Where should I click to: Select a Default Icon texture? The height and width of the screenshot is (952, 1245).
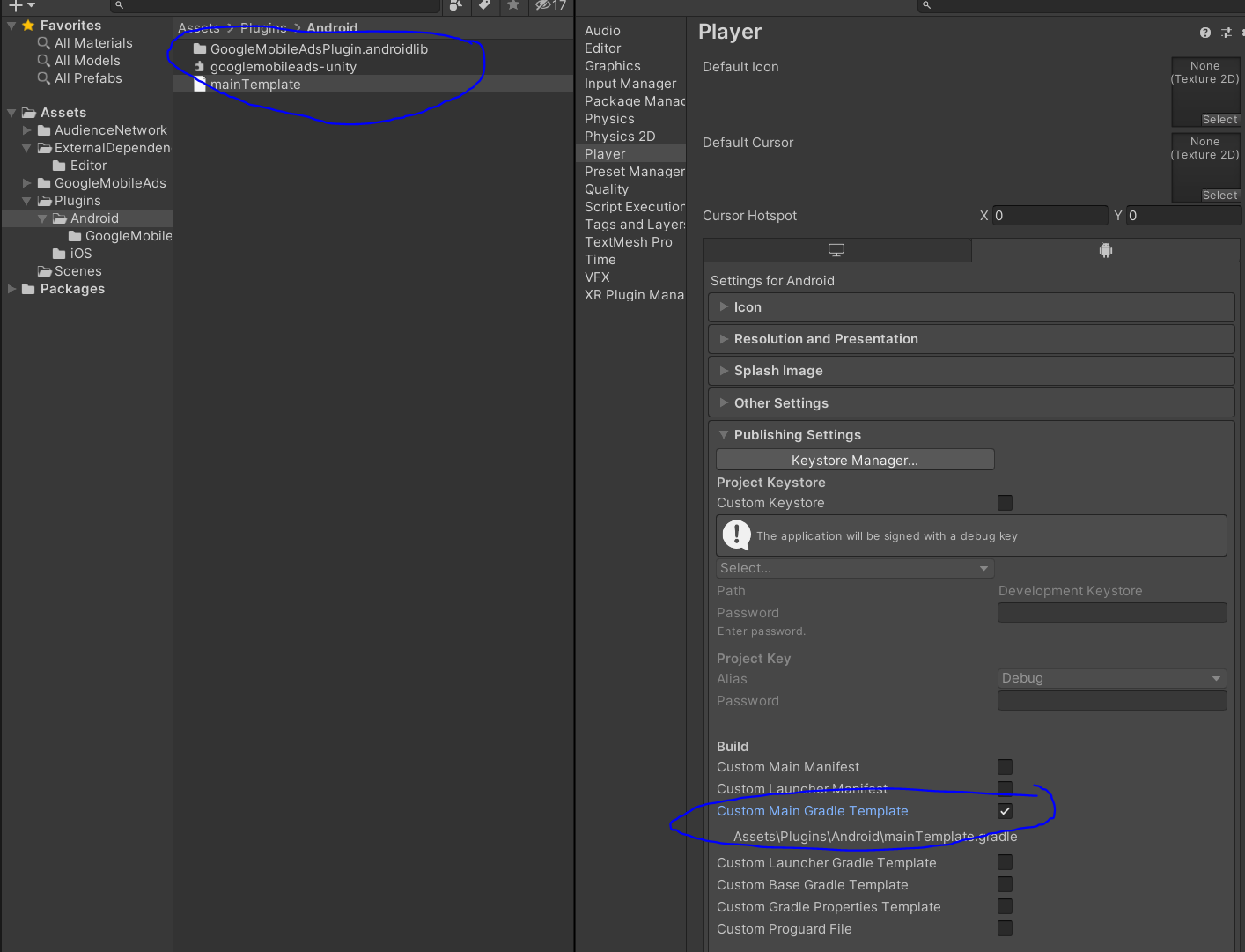point(1219,120)
